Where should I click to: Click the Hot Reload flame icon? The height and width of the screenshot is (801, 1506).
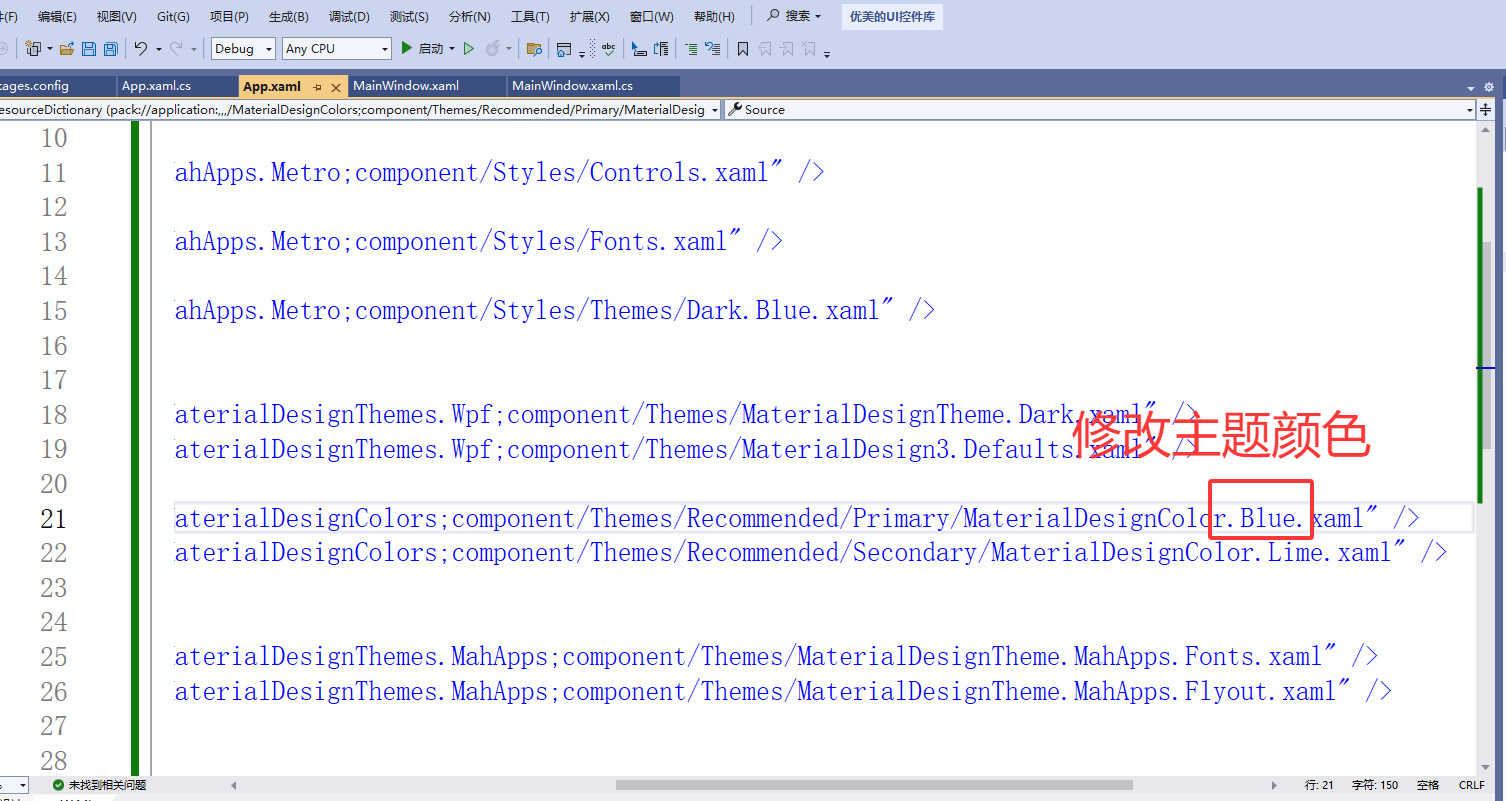click(x=493, y=48)
